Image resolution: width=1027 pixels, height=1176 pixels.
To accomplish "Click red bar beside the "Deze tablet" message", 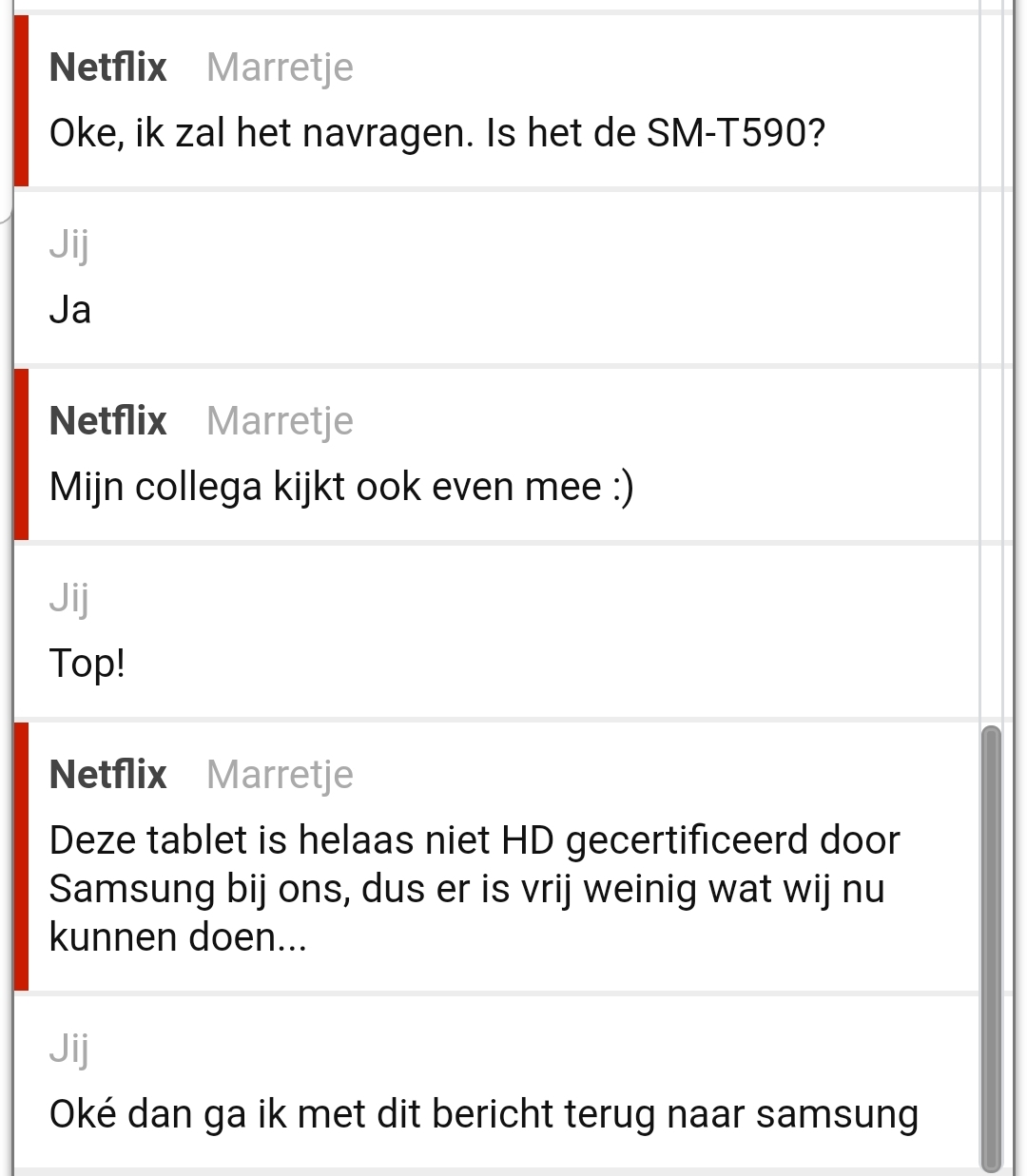I will click(21, 856).
